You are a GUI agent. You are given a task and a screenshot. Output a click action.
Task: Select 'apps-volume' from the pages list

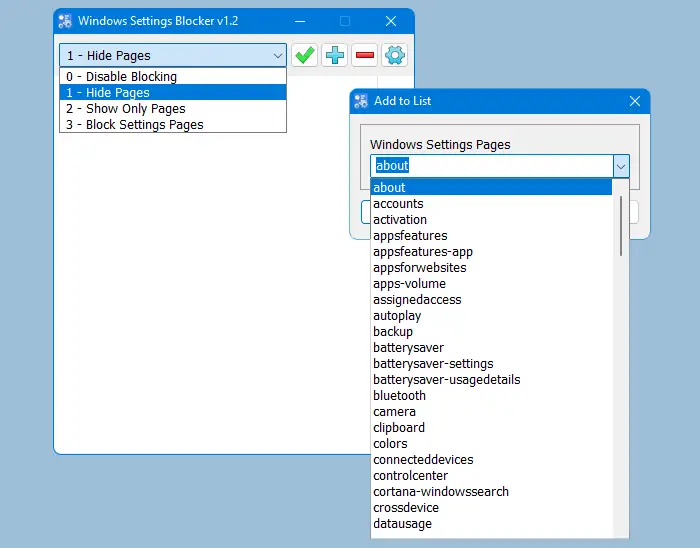[492, 284]
